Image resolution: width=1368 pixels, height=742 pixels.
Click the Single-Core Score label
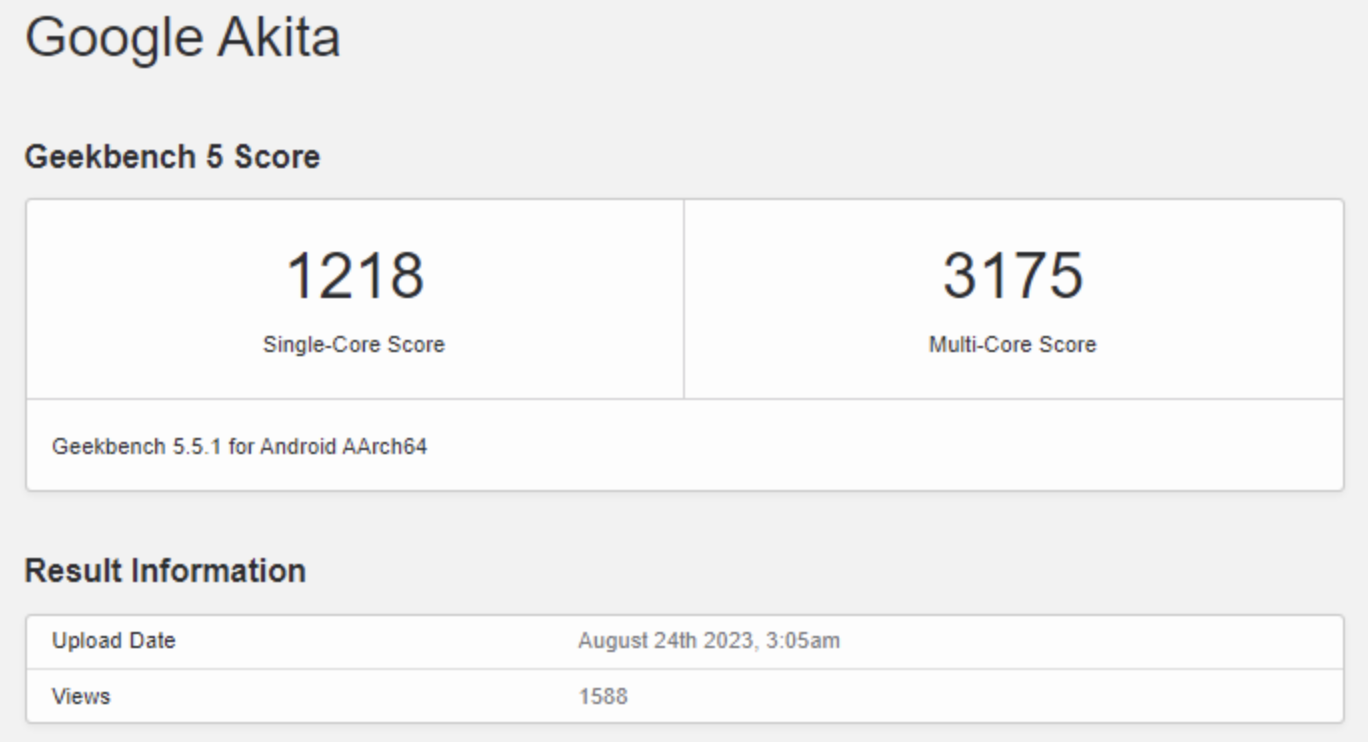354,345
